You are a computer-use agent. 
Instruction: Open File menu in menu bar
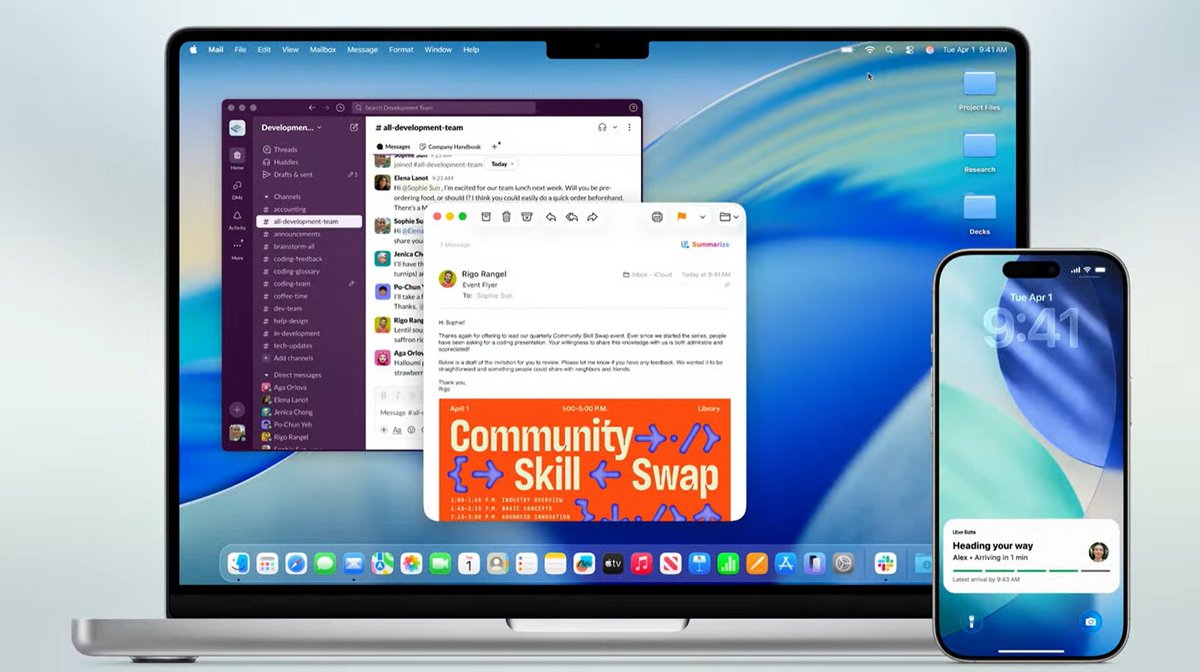(x=240, y=49)
